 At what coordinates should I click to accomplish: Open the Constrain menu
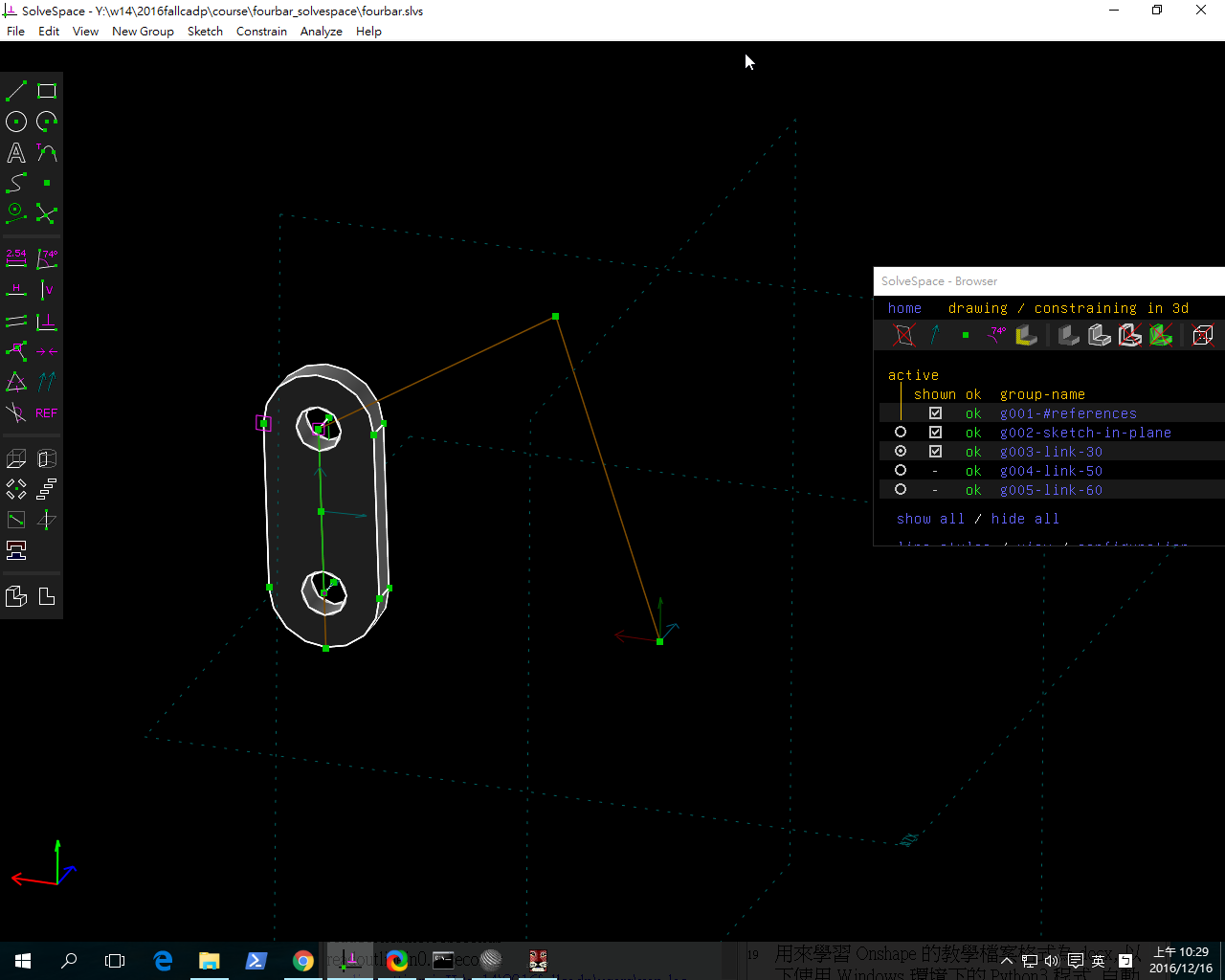tap(261, 32)
